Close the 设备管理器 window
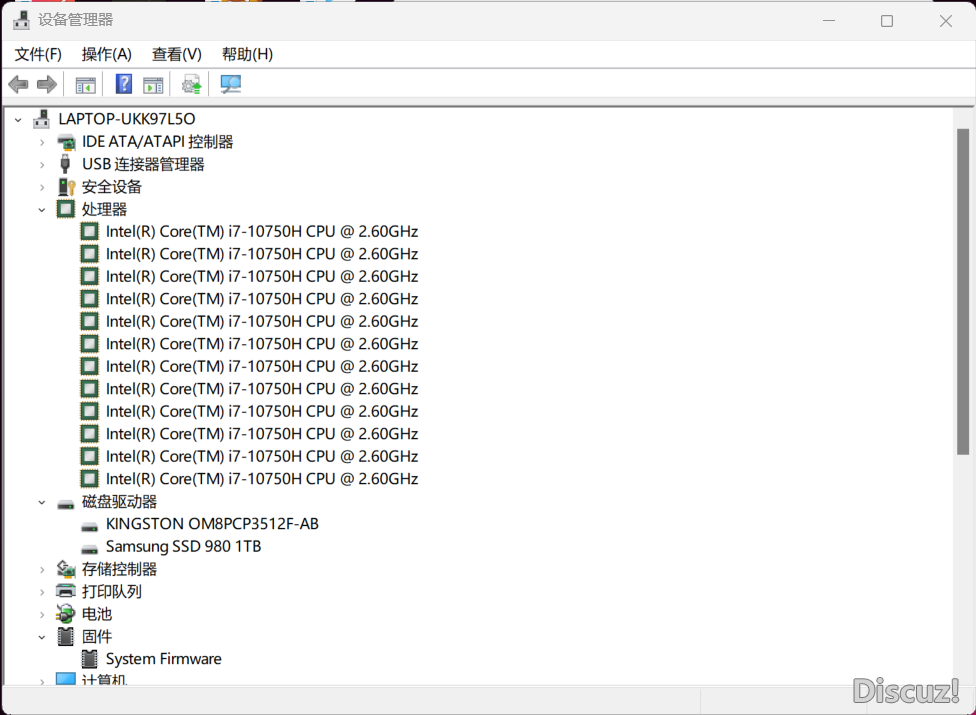The image size is (976, 715). [x=946, y=21]
